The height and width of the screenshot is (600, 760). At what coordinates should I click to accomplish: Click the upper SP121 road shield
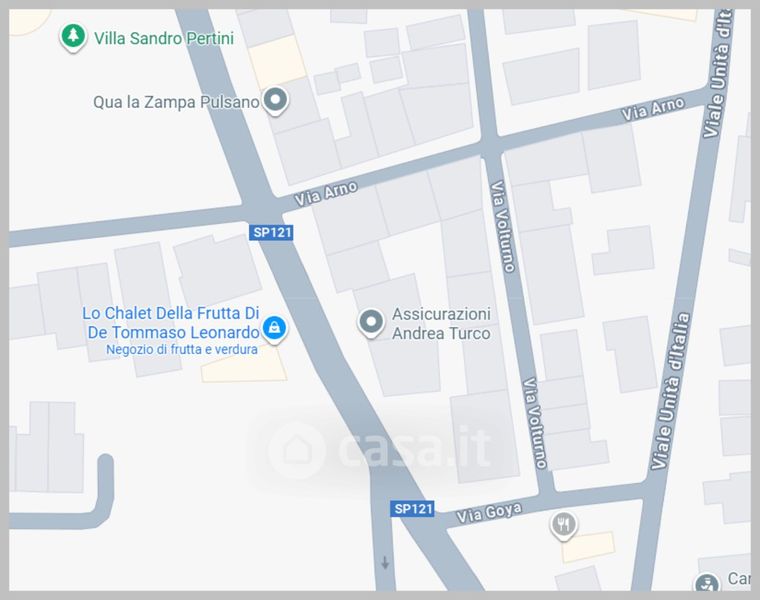(271, 232)
